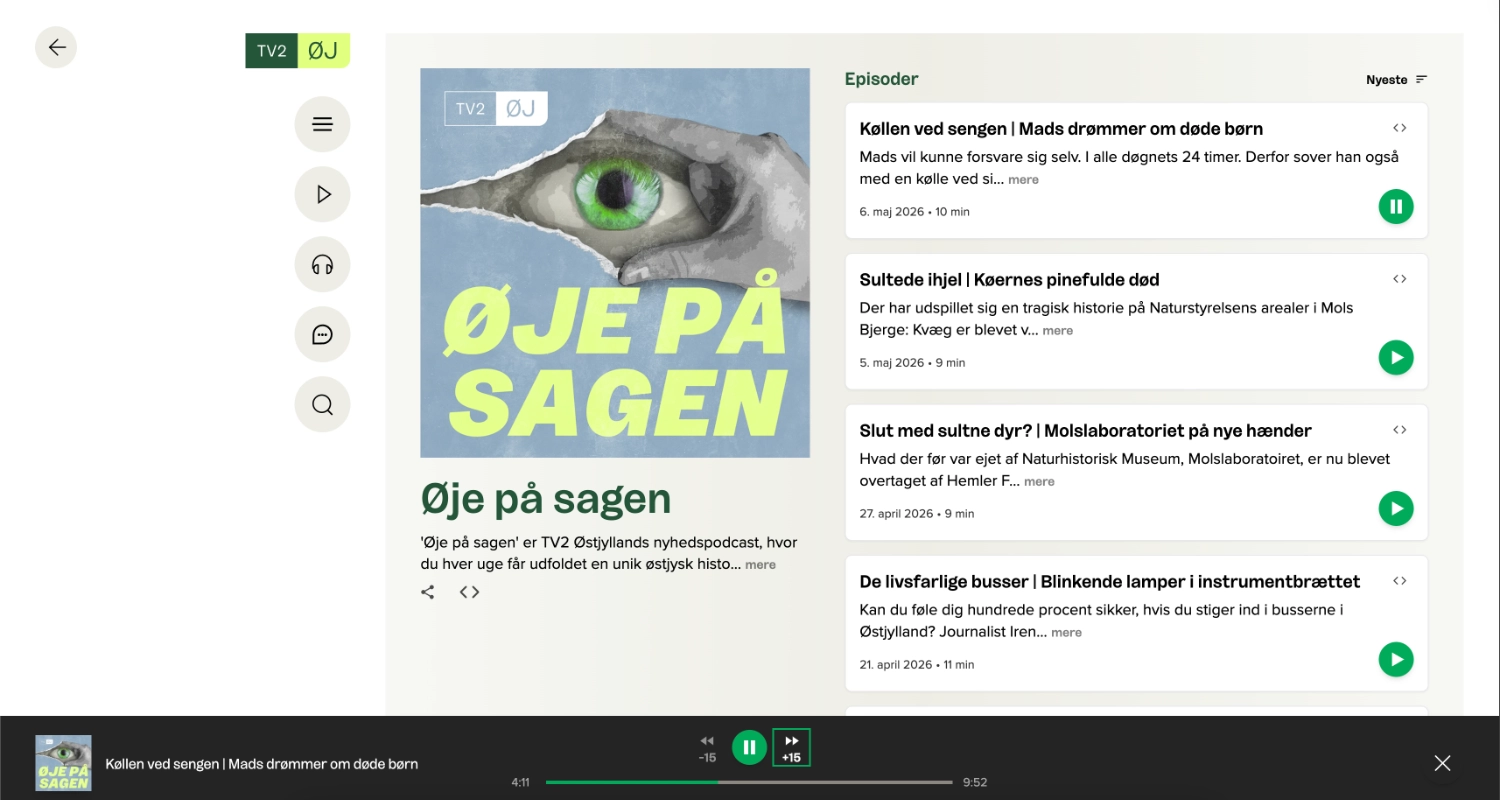Image resolution: width=1500 pixels, height=800 pixels.
Task: Open the headphones podcast section
Action: pos(322,264)
